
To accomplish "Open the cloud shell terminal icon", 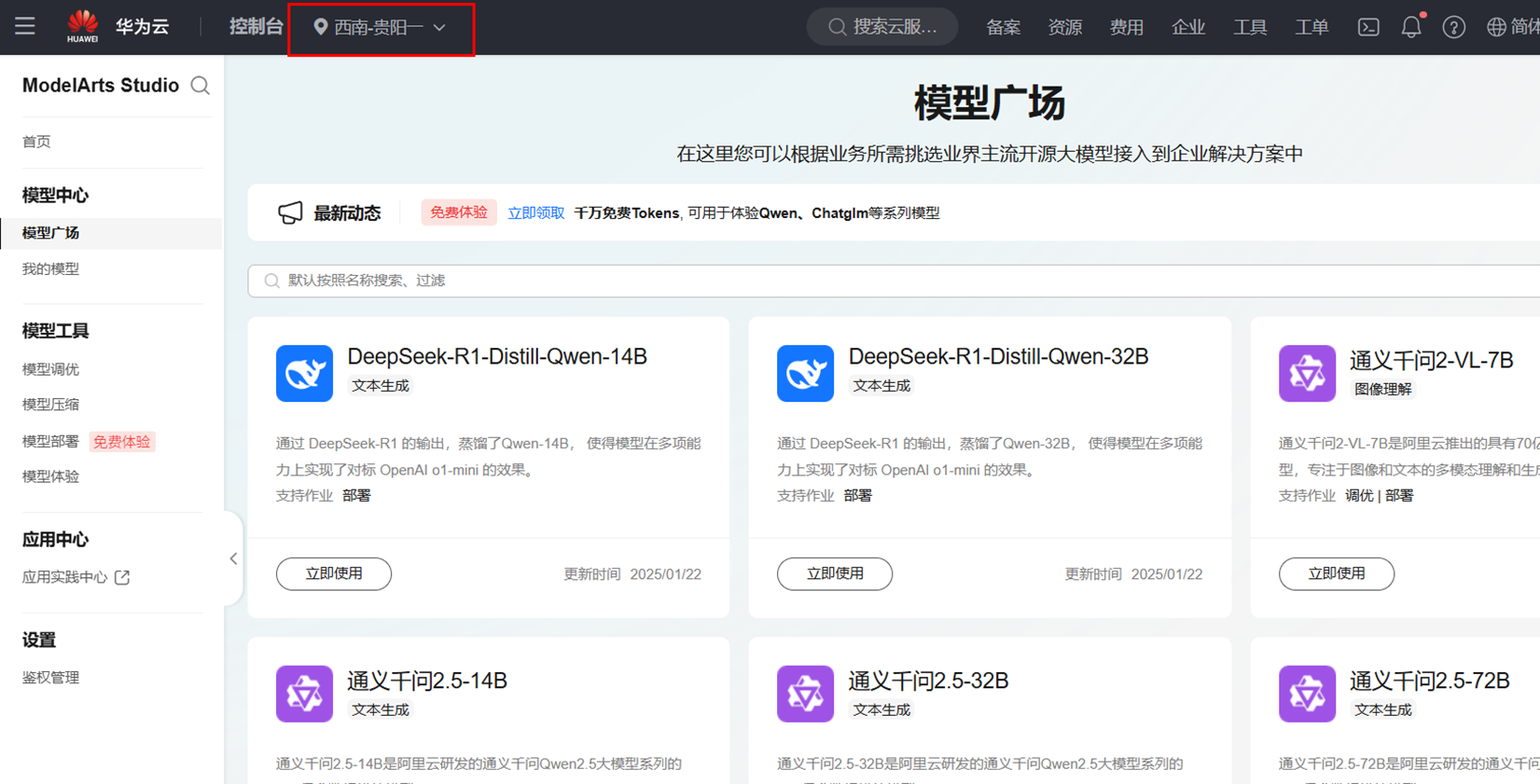I will point(1368,27).
